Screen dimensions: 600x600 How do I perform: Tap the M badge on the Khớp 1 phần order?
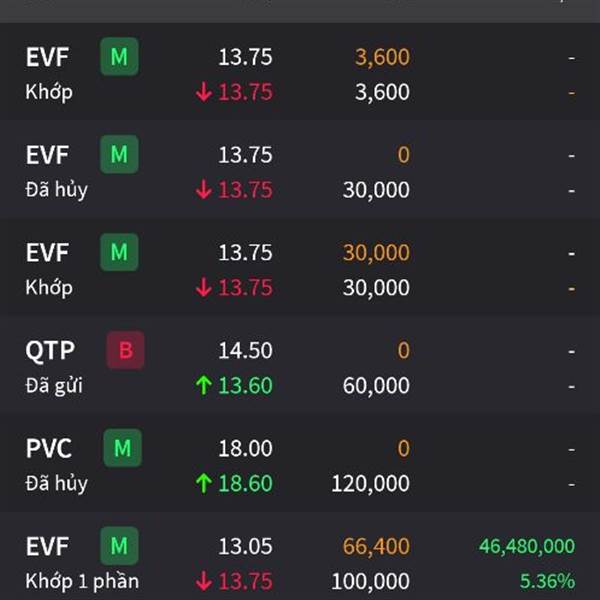(x=119, y=546)
